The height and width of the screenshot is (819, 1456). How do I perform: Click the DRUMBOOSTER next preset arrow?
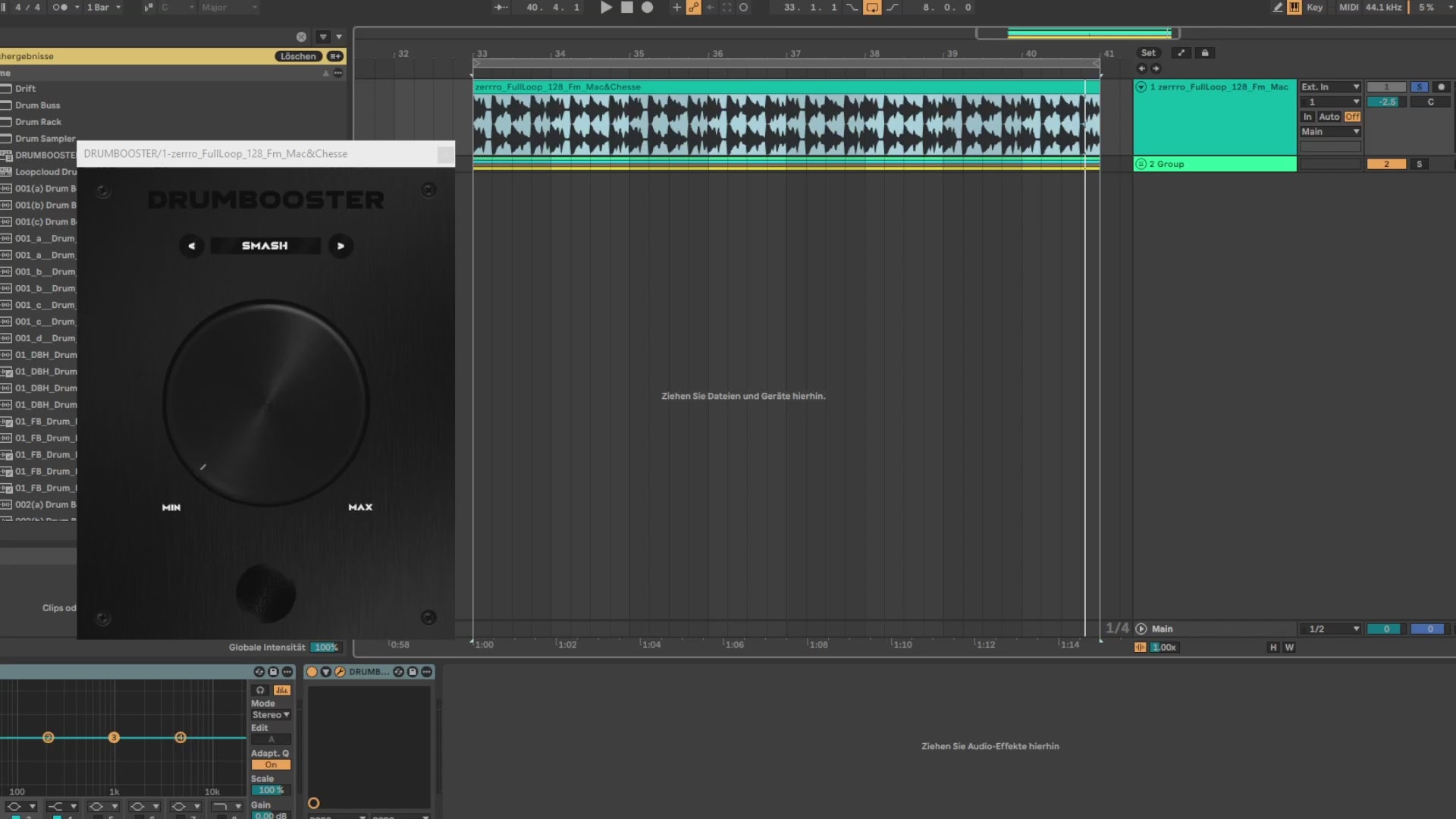pyautogui.click(x=340, y=246)
